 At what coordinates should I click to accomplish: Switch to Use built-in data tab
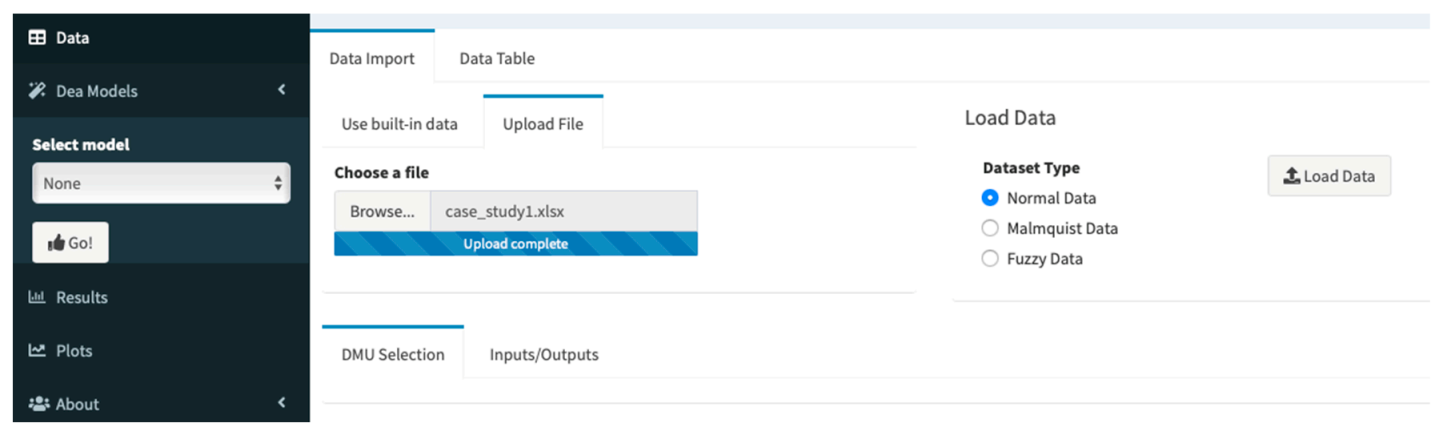pyautogui.click(x=400, y=124)
